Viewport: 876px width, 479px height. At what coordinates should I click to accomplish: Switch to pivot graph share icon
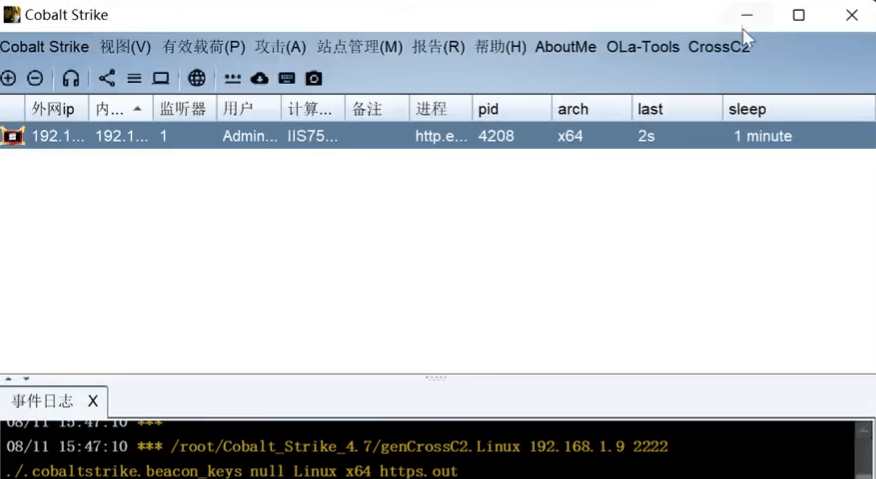pyautogui.click(x=107, y=78)
